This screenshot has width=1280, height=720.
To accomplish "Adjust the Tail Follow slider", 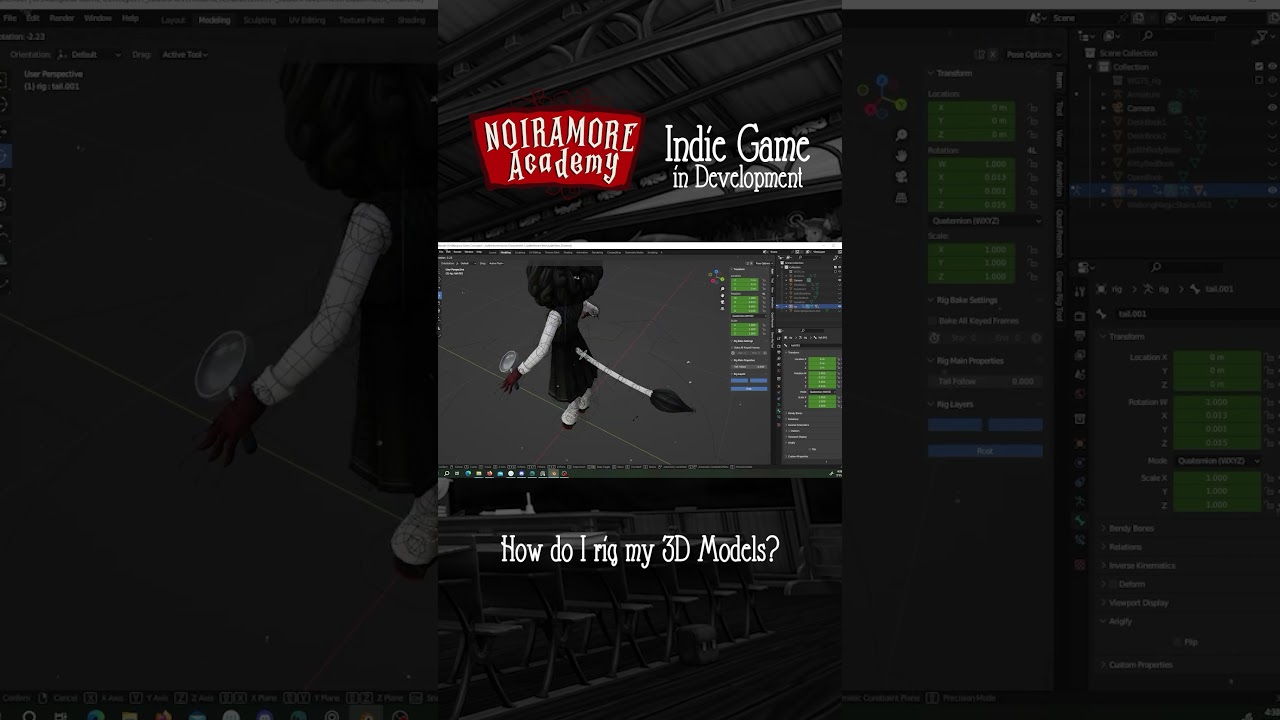I will 985,381.
